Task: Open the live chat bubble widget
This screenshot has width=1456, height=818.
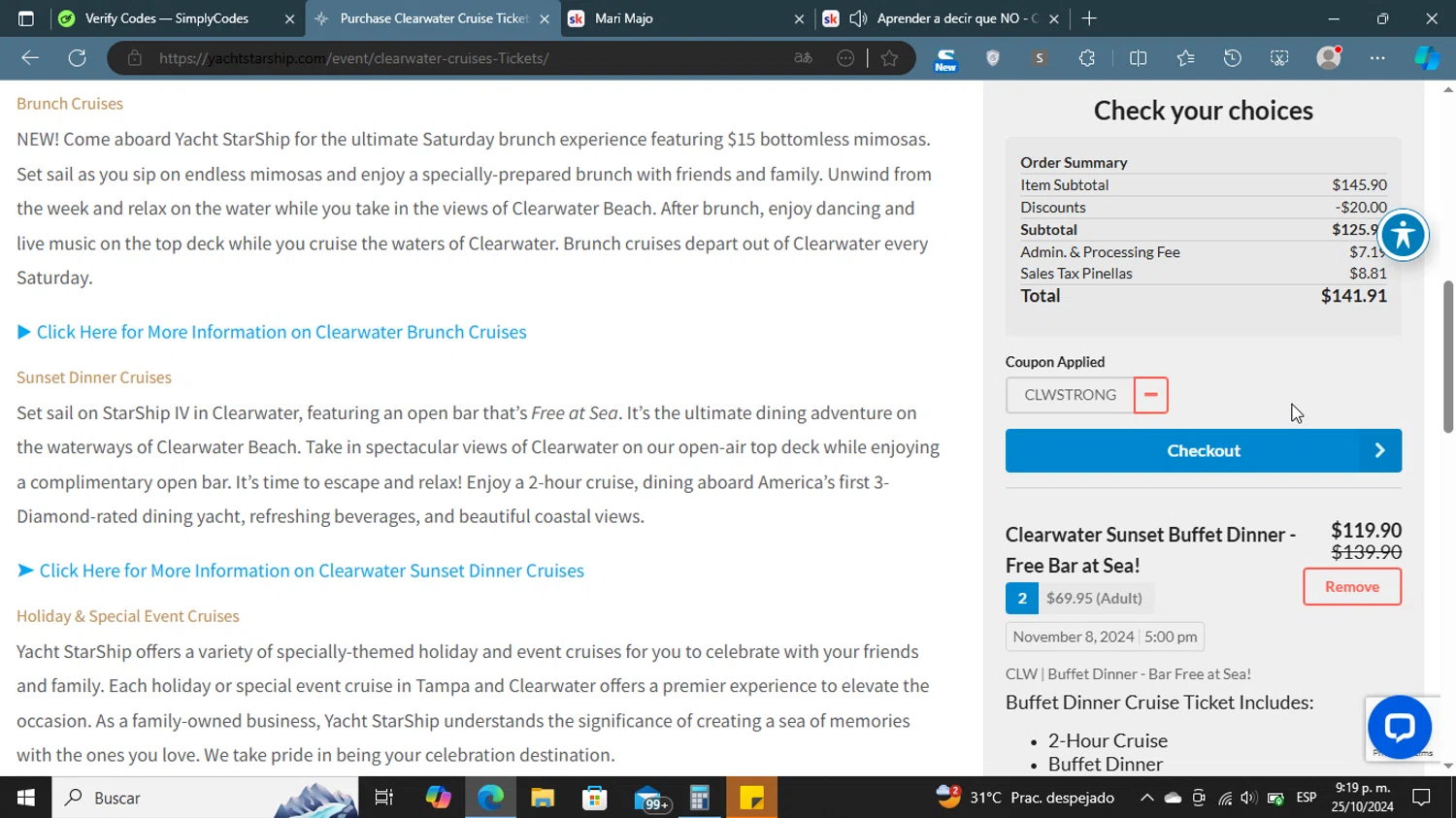Action: (1399, 727)
